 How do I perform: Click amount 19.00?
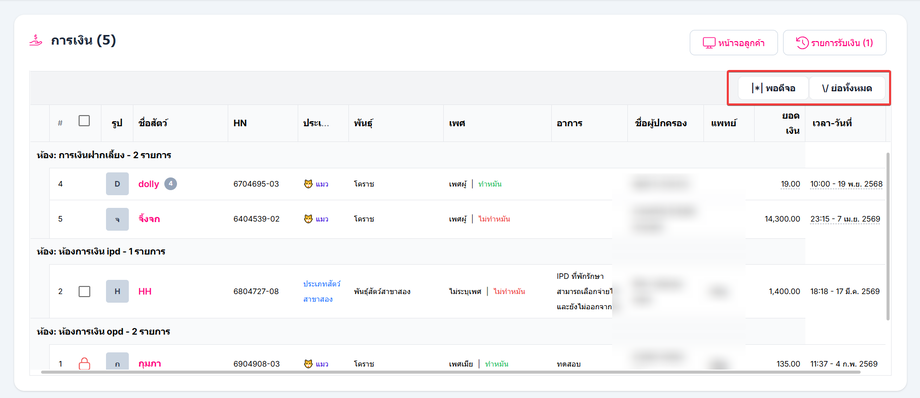790,184
